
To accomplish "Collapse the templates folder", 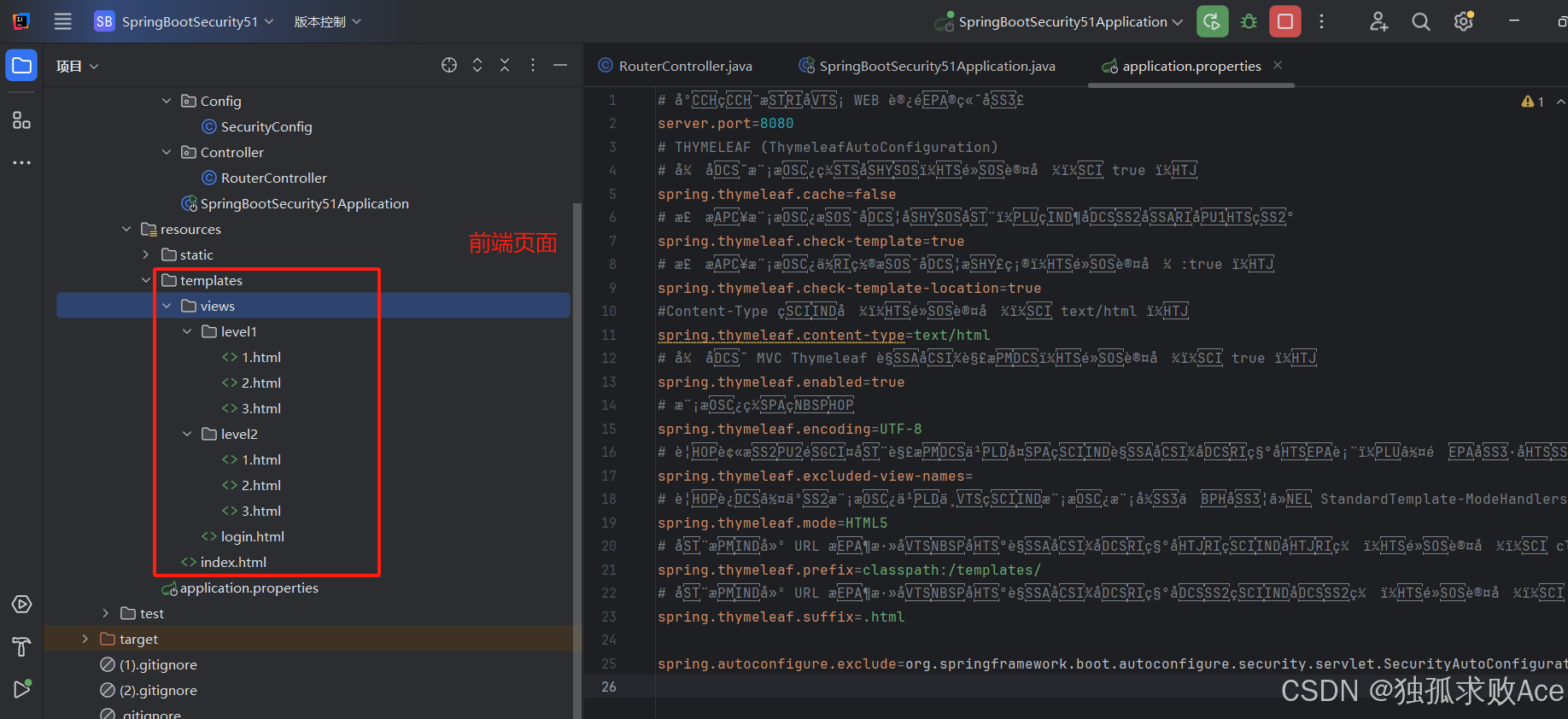I will point(146,280).
